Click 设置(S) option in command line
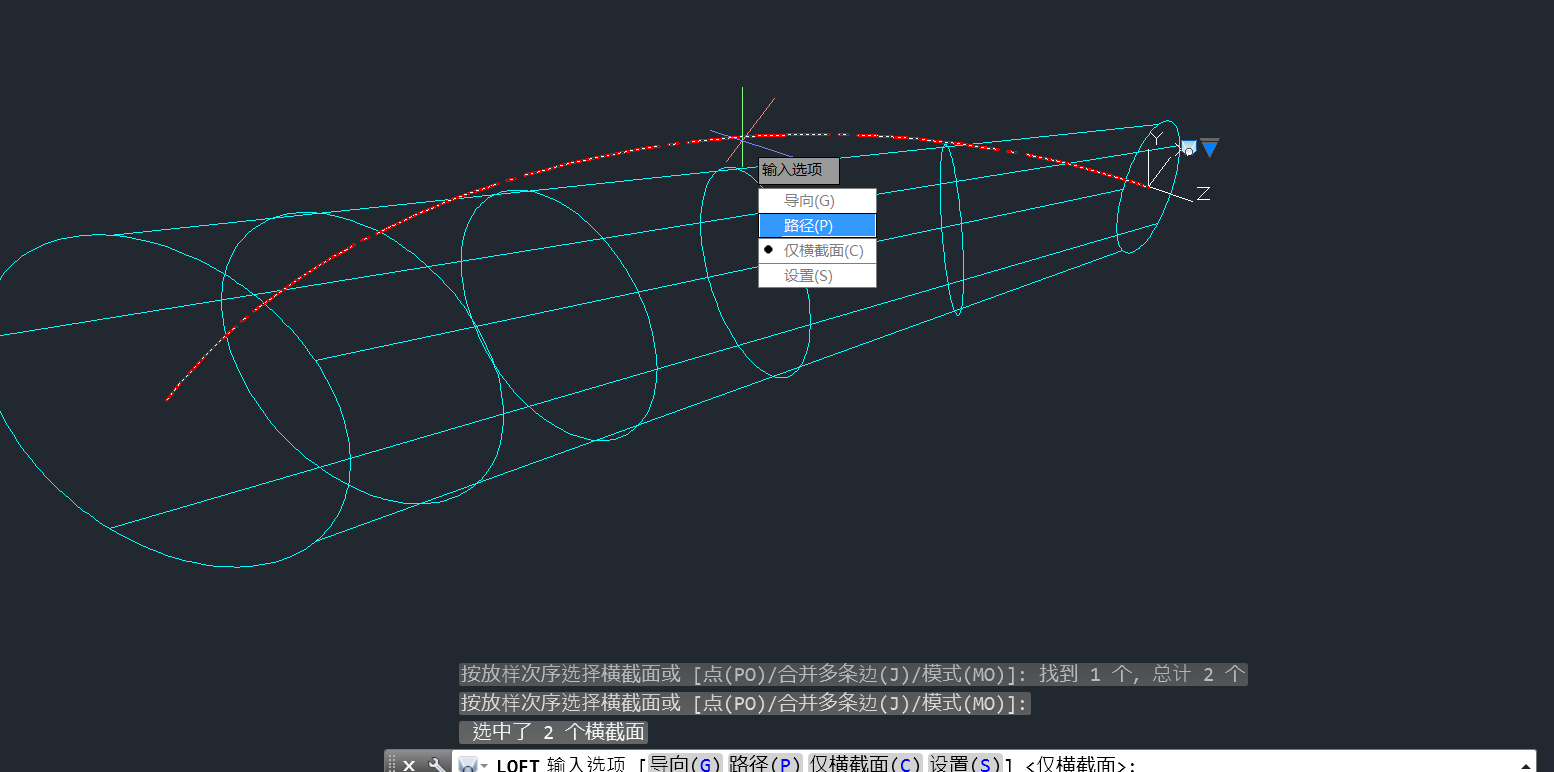Image resolution: width=1554 pixels, height=772 pixels. click(965, 764)
